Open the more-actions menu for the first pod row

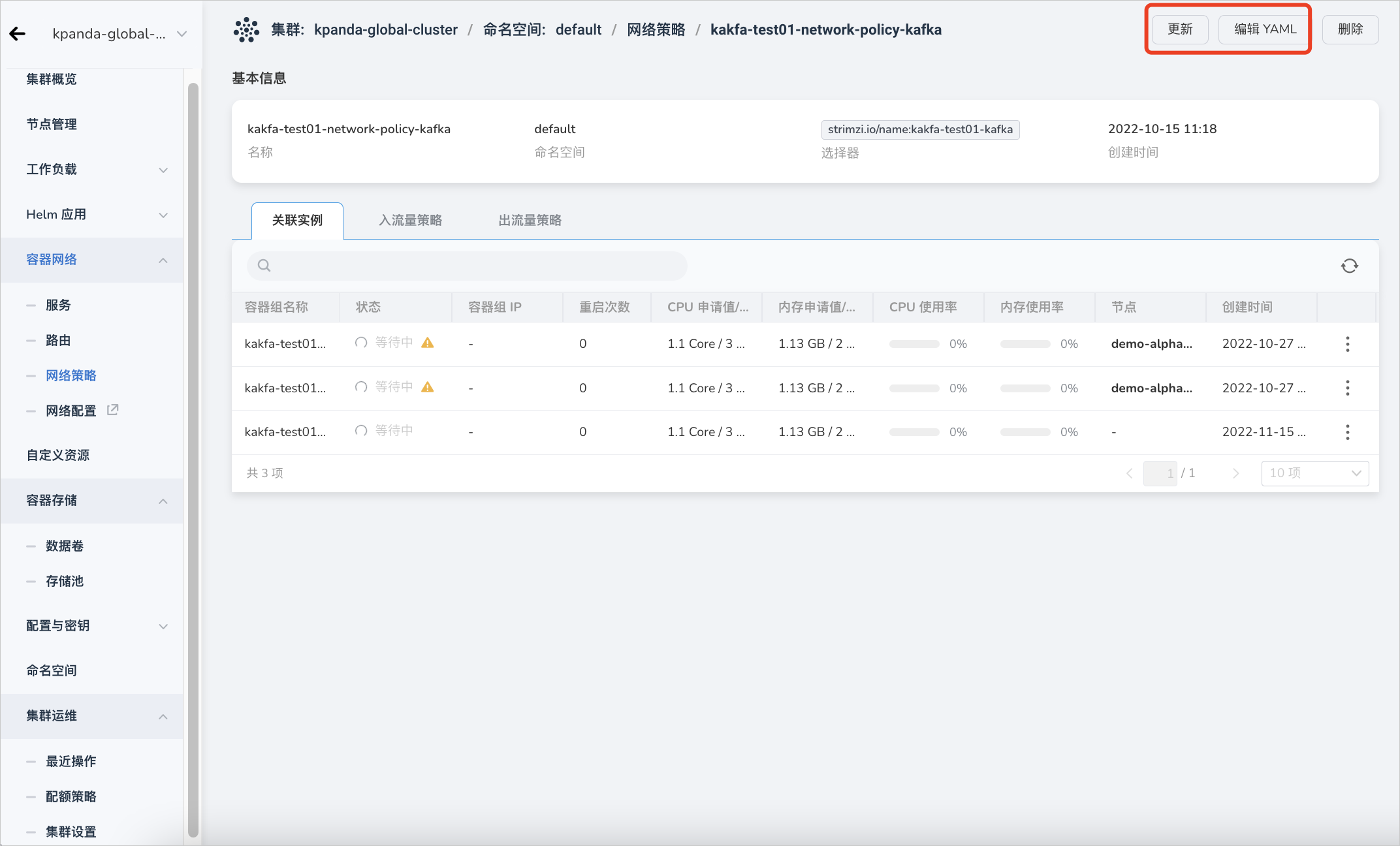(1347, 344)
